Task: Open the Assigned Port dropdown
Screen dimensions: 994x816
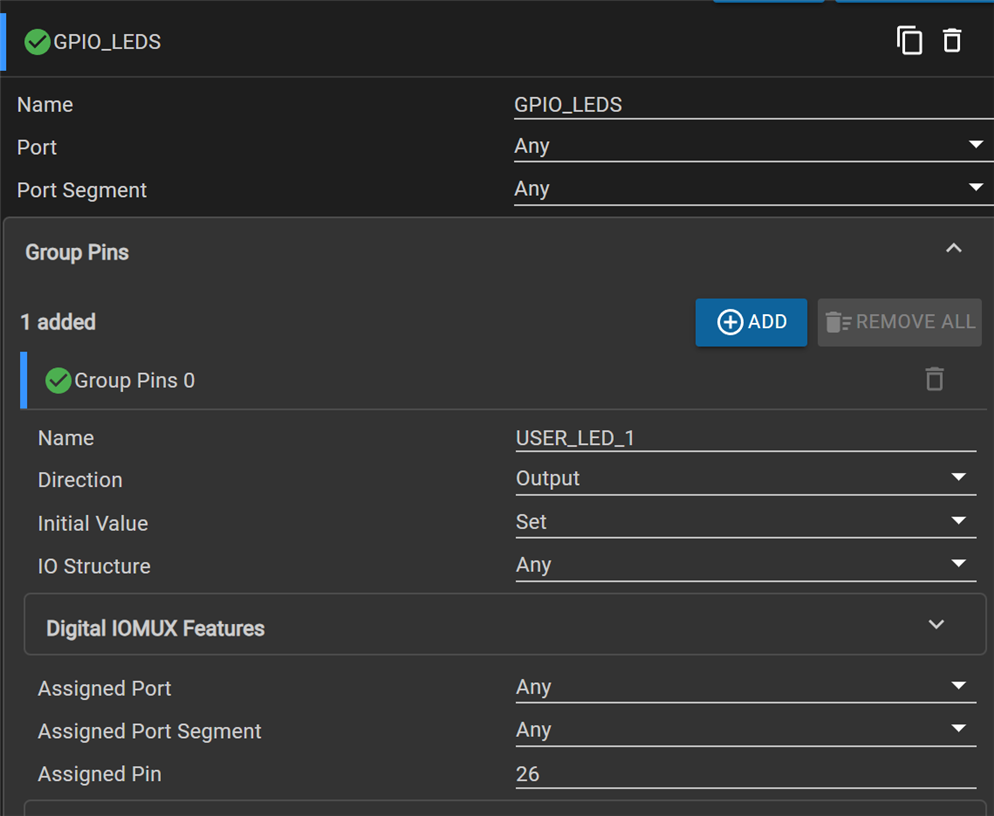Action: click(x=745, y=687)
